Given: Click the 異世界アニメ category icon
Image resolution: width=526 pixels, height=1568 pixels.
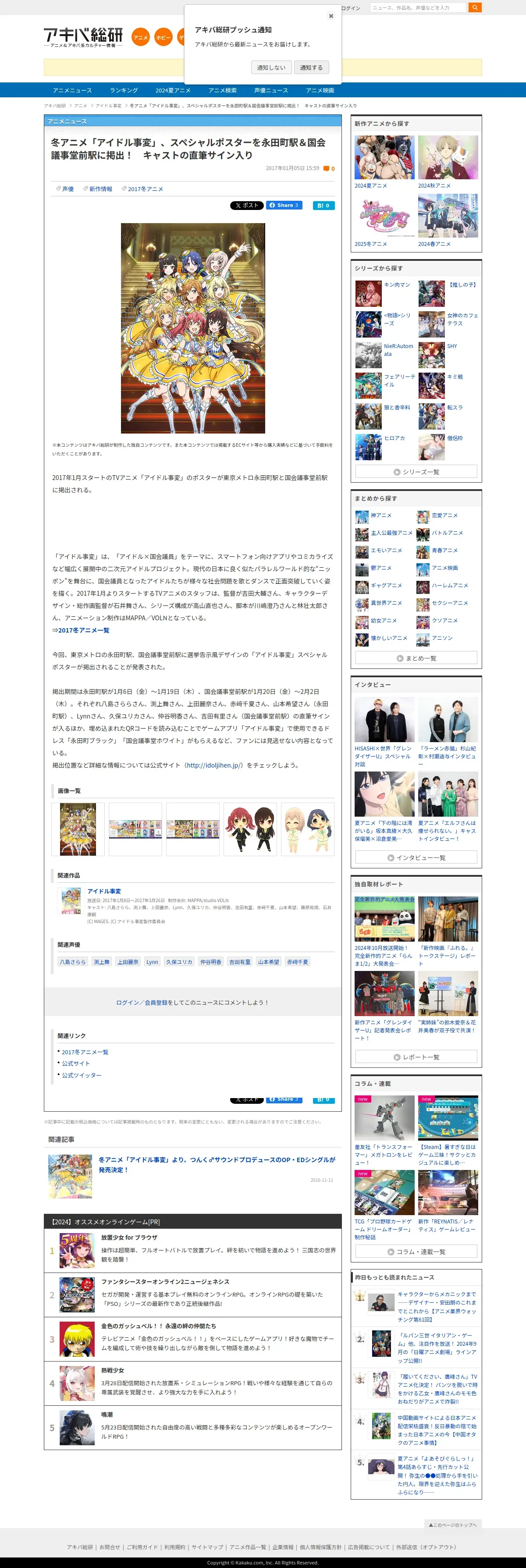Looking at the screenshot, I should tap(362, 604).
